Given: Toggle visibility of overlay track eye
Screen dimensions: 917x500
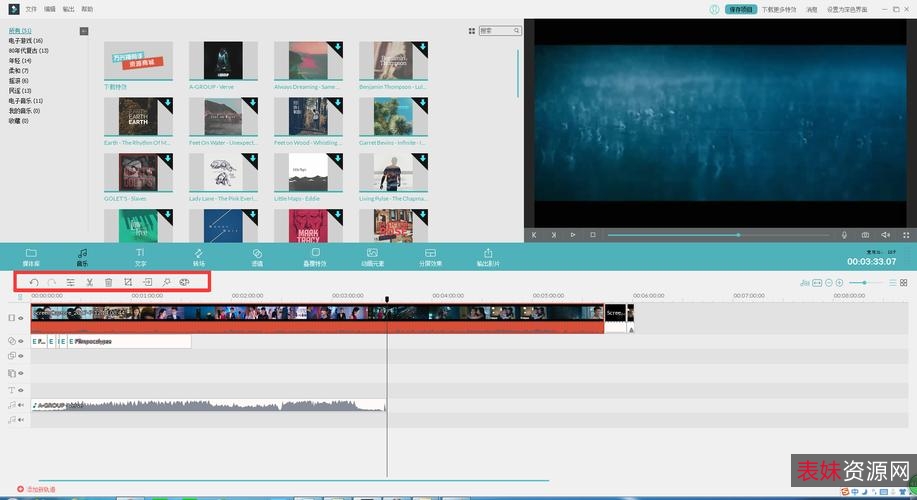Looking at the screenshot, I should click(20, 356).
